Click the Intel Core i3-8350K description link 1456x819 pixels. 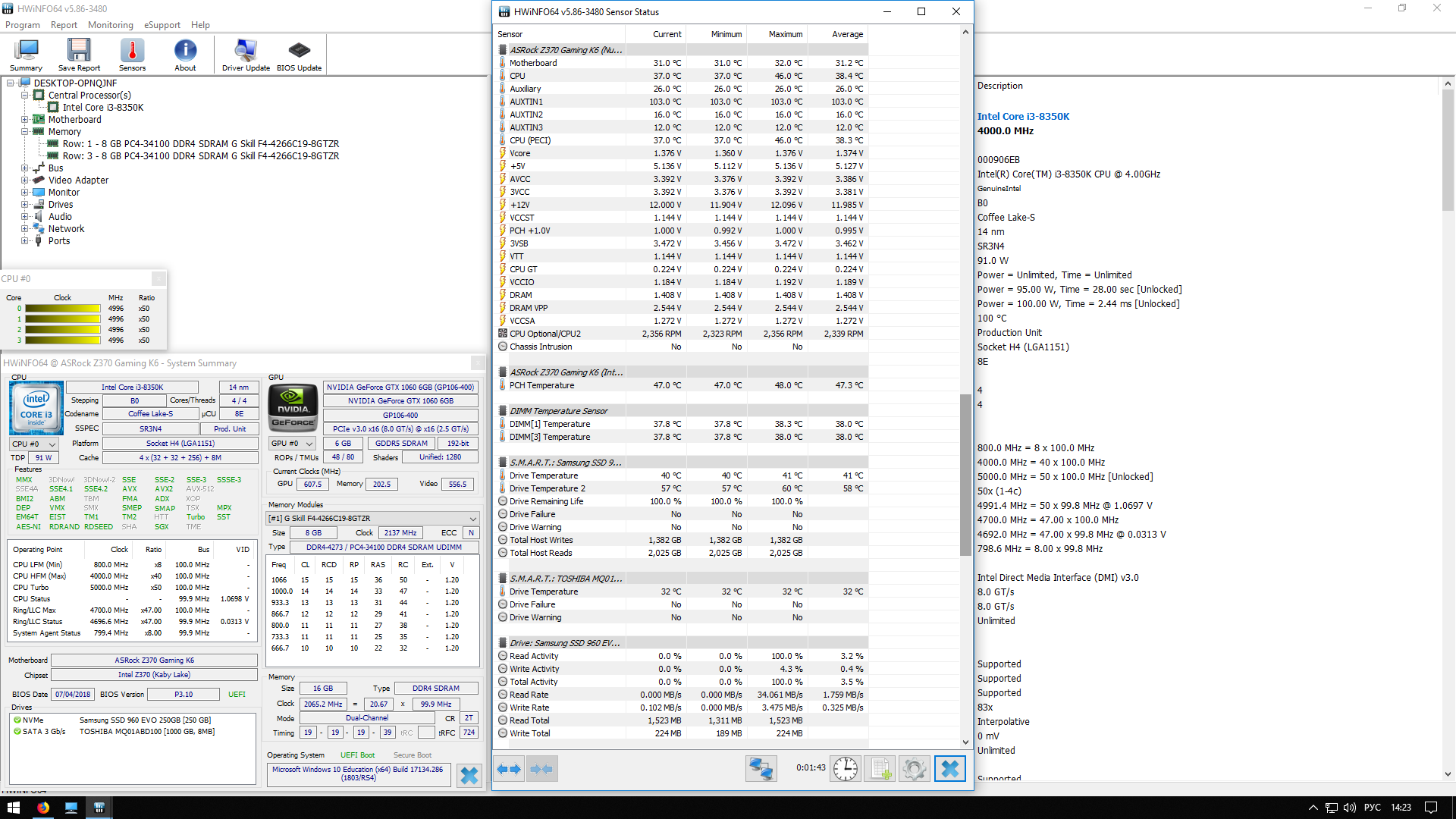[1023, 117]
